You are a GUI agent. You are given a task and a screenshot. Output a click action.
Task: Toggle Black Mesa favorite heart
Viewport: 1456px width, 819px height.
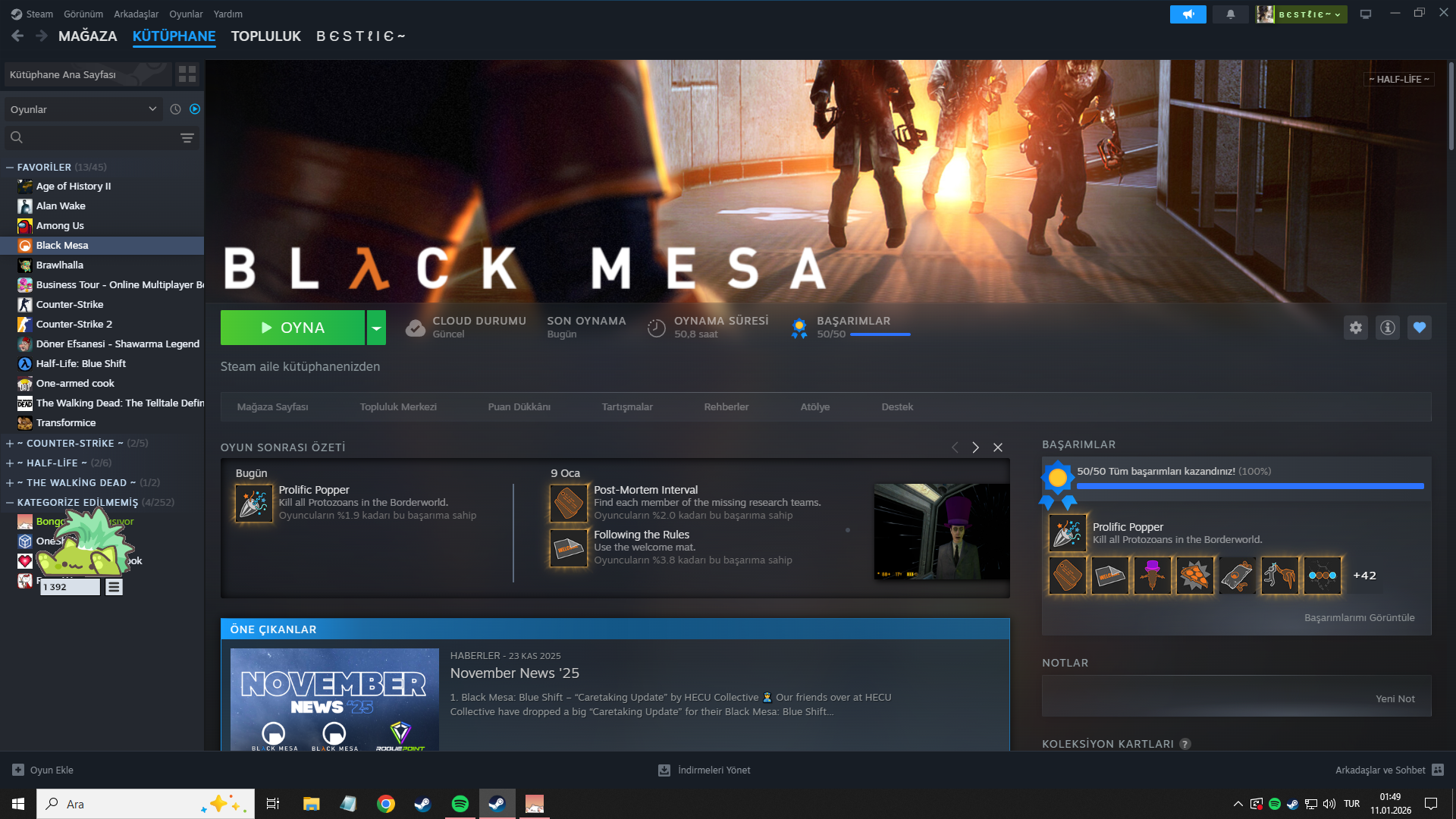[x=1420, y=328]
